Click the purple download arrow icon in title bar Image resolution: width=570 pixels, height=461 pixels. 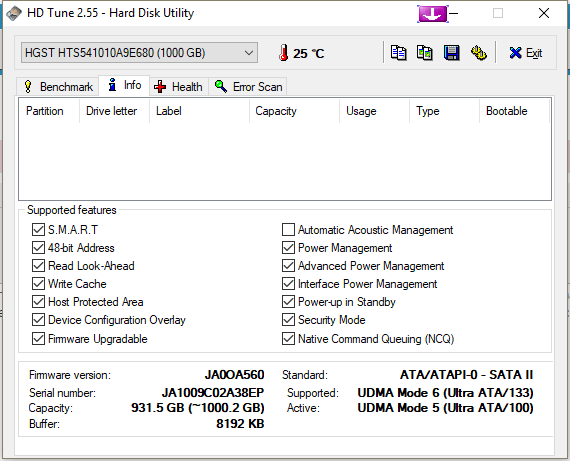pyautogui.click(x=433, y=14)
